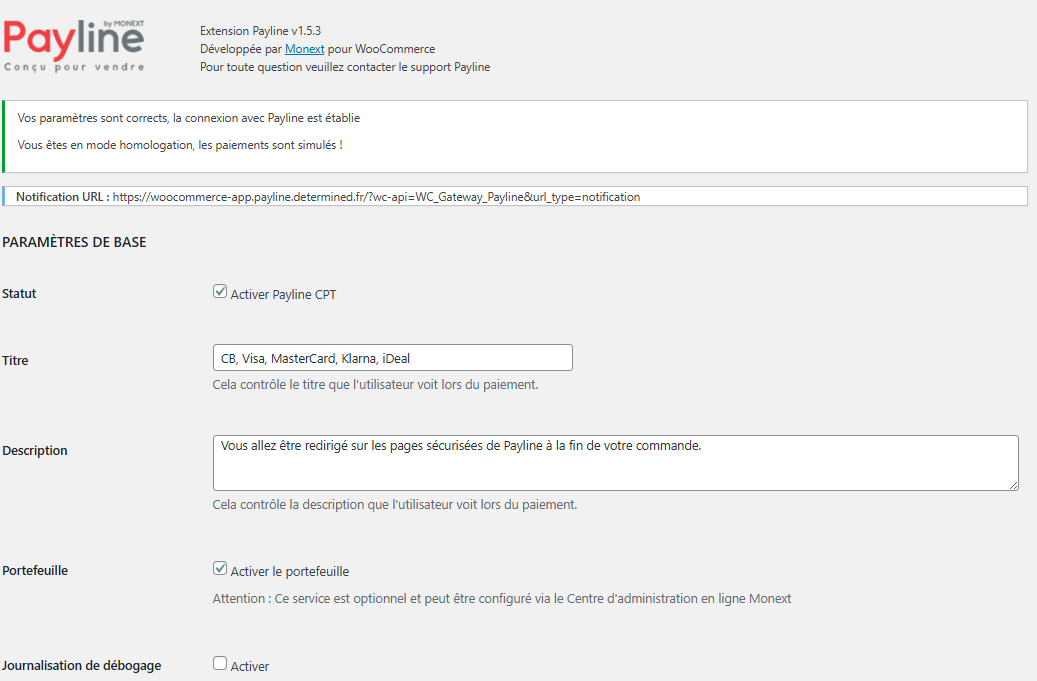Open the Monext developer link
1037x681 pixels.
304,49
